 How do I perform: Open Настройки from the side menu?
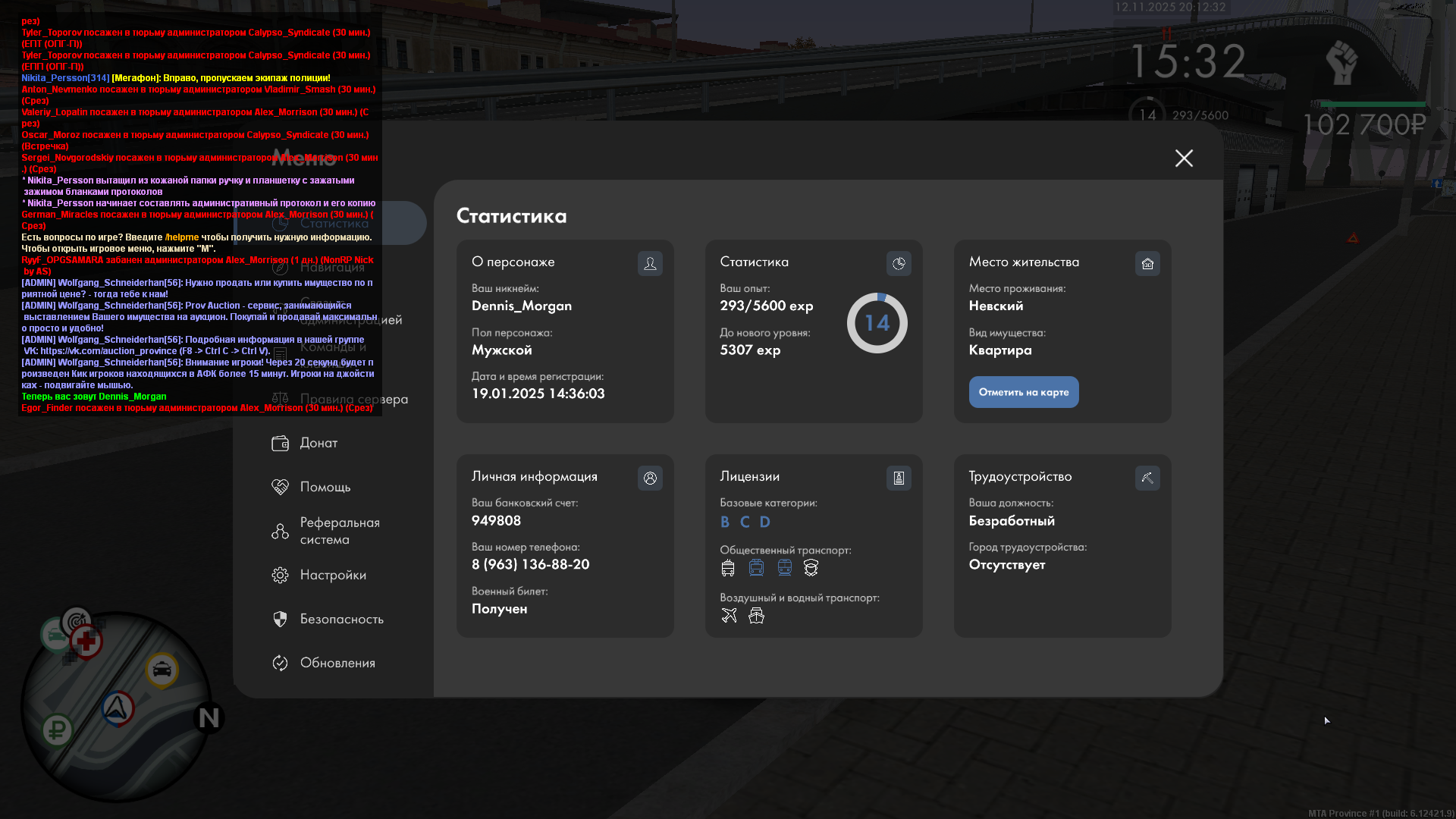(332, 575)
